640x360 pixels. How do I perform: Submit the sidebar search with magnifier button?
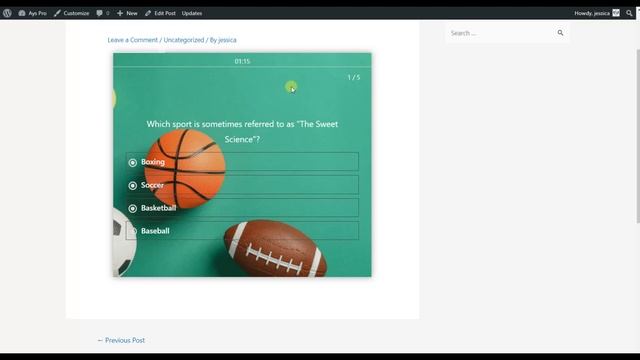(x=560, y=33)
